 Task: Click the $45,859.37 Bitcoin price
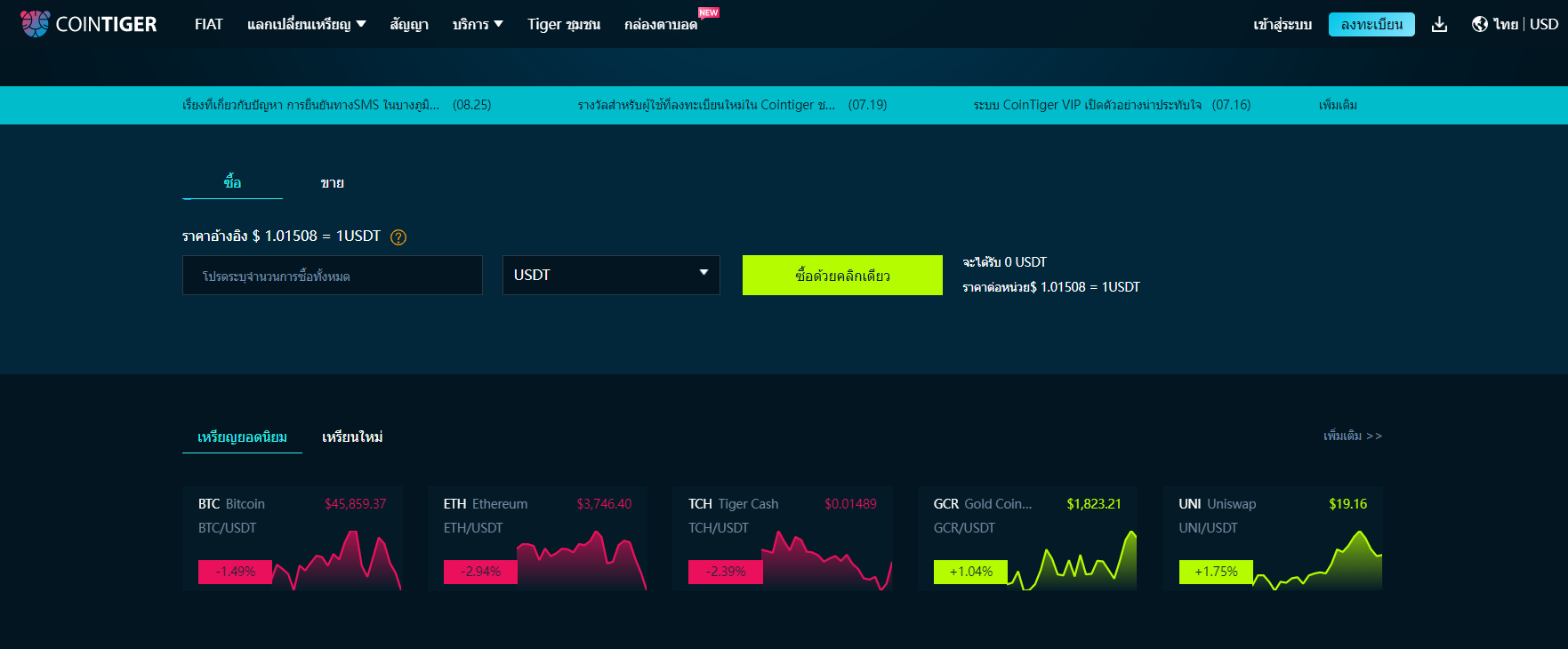(355, 504)
